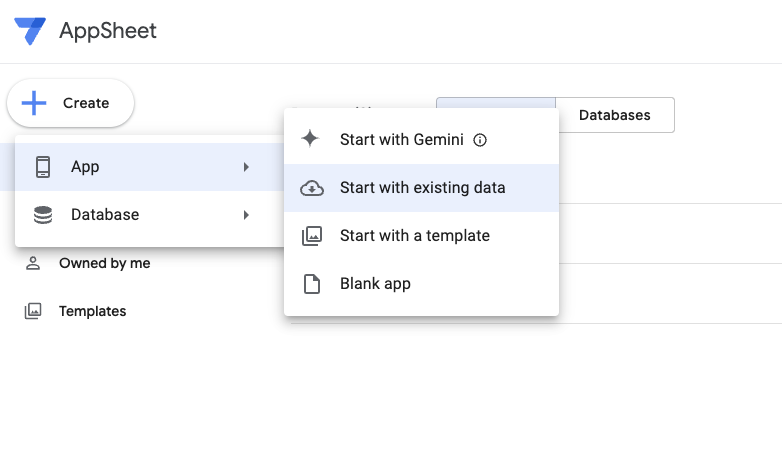
Task: Choose Blank app option
Action: point(421,283)
